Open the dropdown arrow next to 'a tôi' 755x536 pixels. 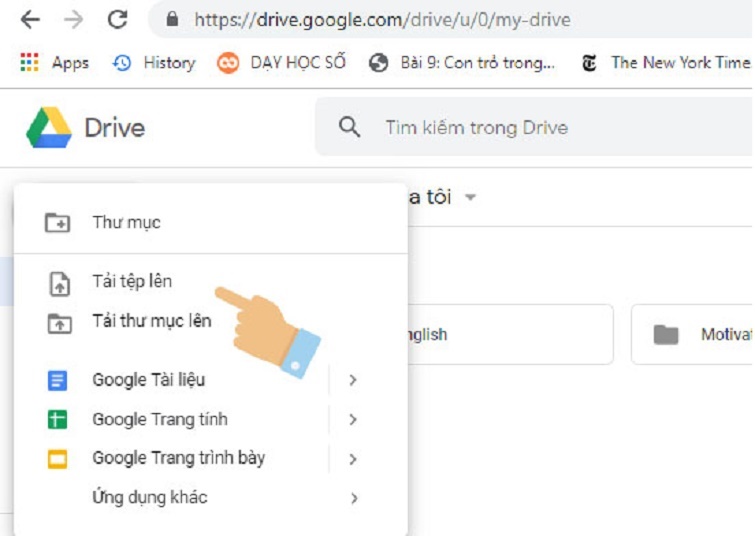[470, 197]
